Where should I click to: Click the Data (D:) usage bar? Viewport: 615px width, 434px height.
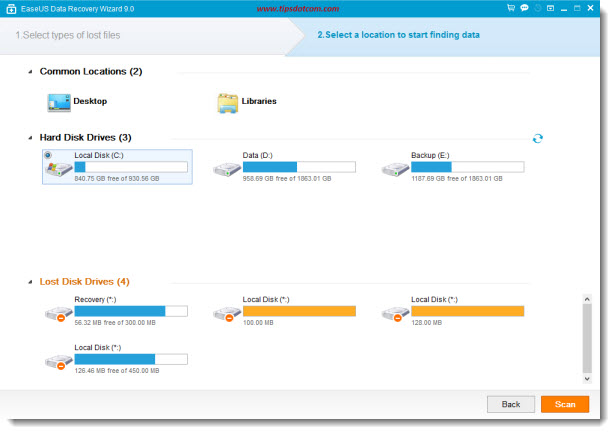(x=299, y=167)
